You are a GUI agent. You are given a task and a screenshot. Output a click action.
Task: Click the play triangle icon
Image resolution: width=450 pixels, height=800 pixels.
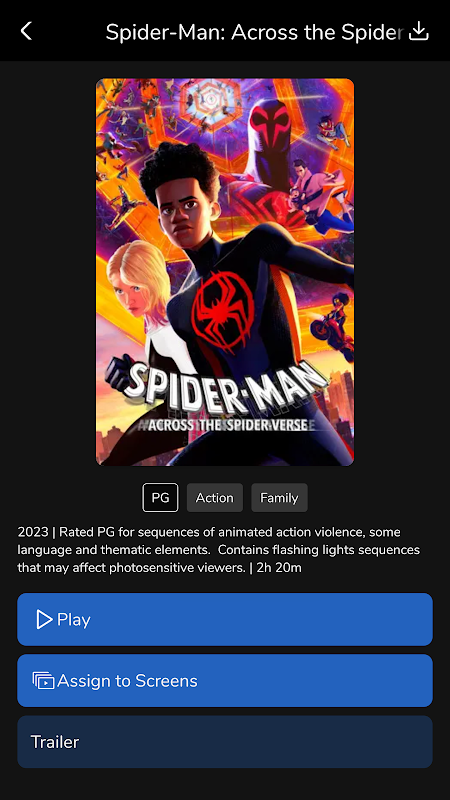44,619
